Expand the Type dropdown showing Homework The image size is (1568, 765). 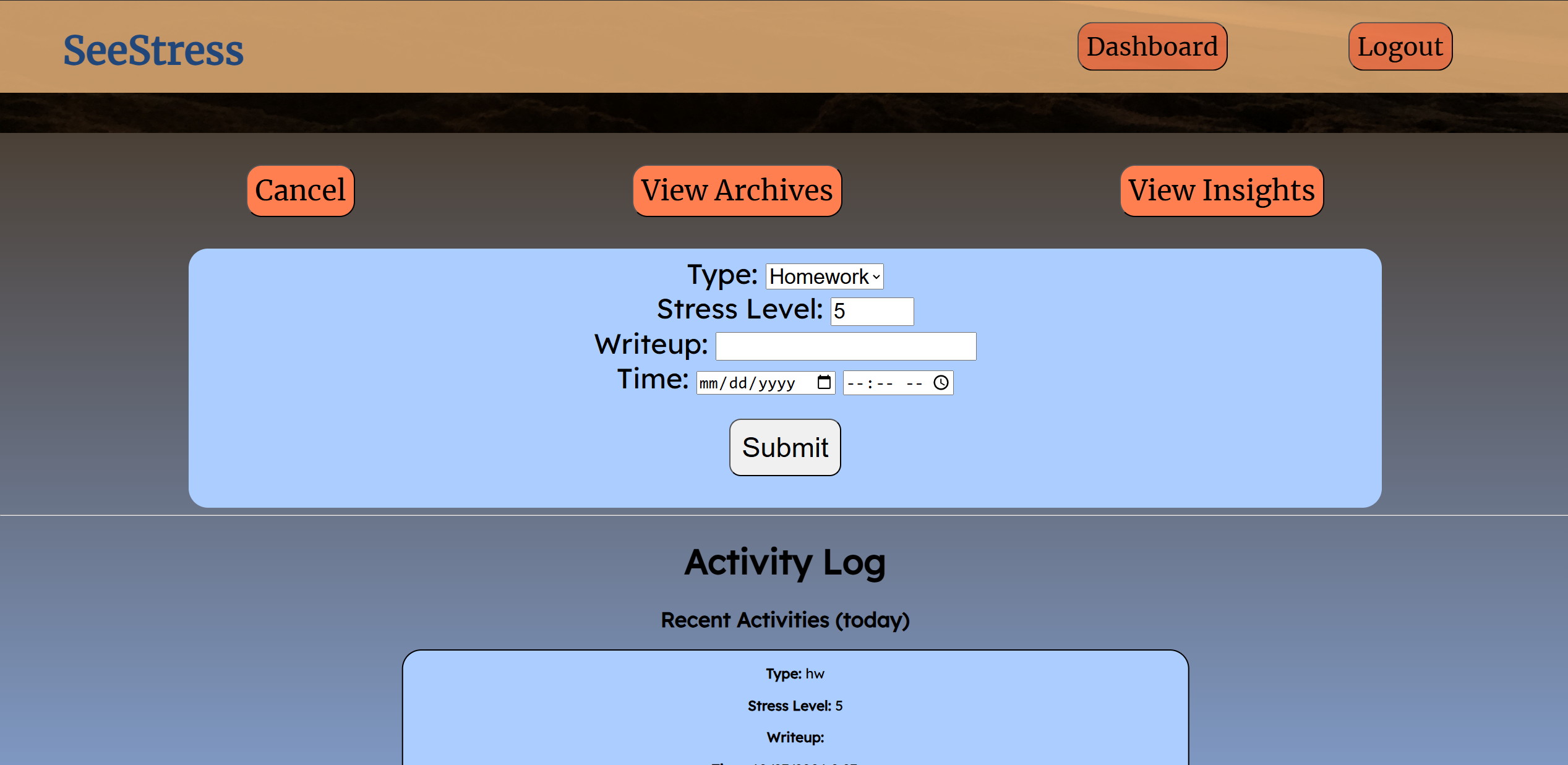824,276
